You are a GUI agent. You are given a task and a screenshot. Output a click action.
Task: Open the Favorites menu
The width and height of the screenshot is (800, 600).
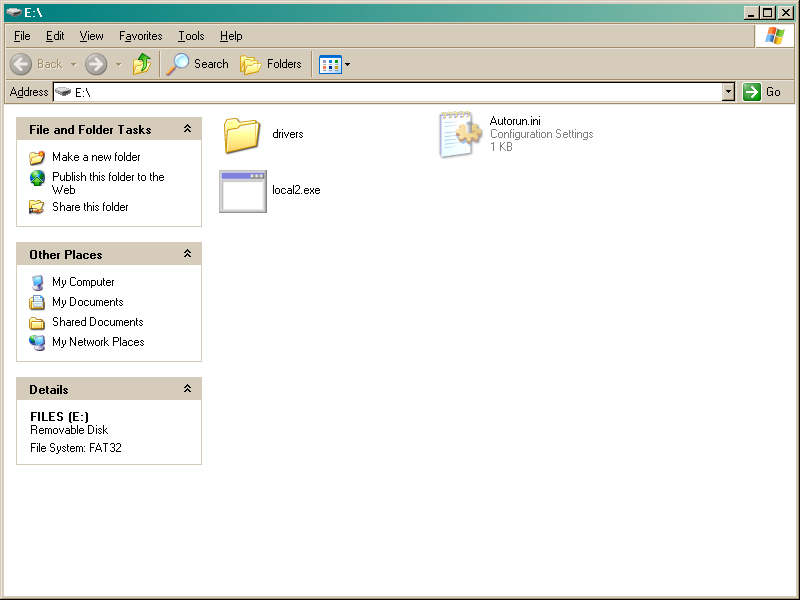pos(140,36)
